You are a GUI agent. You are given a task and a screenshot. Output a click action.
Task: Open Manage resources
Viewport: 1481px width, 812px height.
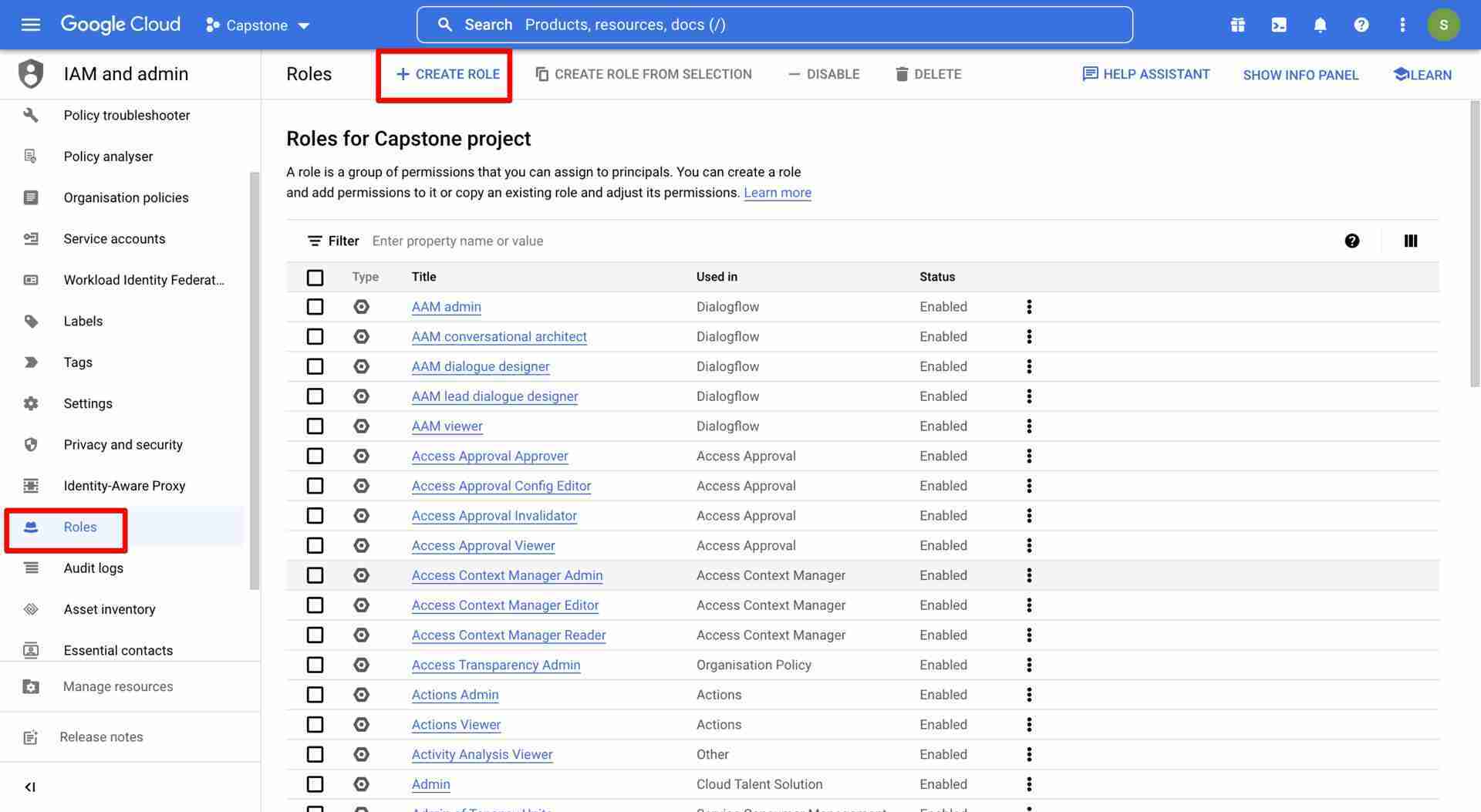click(x=117, y=686)
